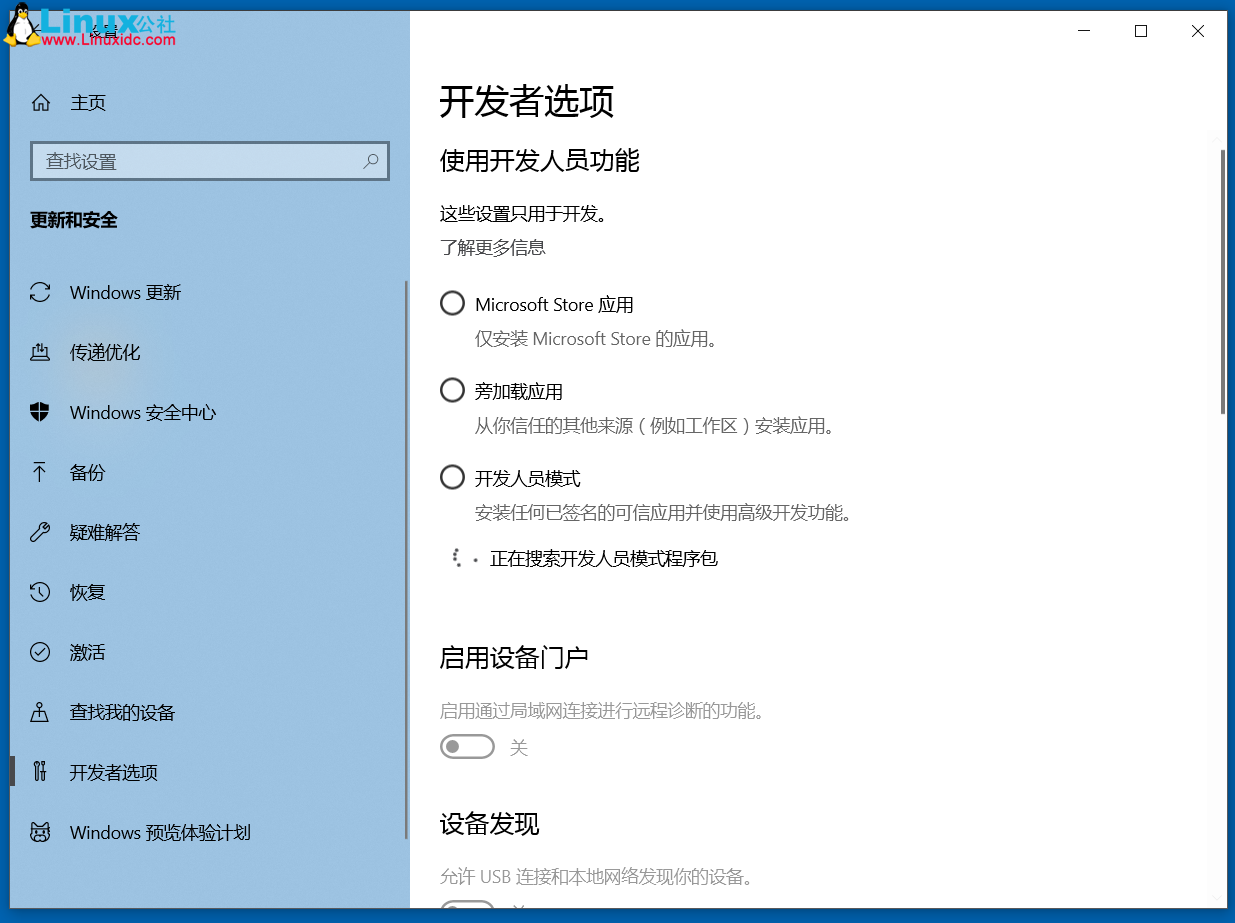Click the Windows 预览体验计划 cat icon

pos(40,832)
